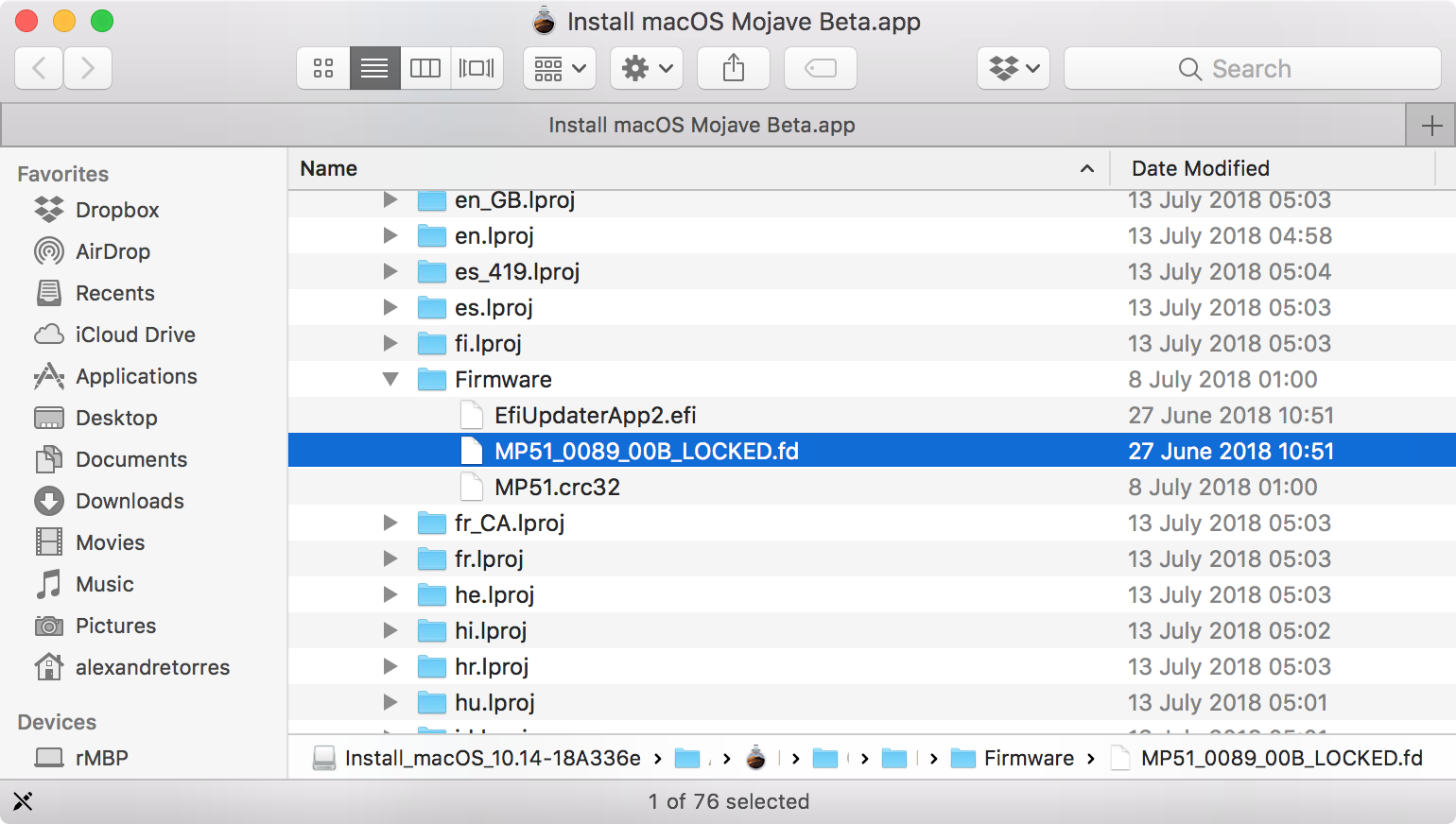Open Pictures in the sidebar
Screen dimensions: 1456x824
point(95,626)
